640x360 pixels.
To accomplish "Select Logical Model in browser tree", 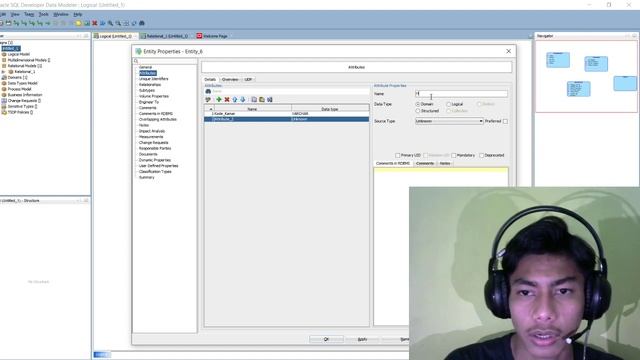I will [19, 54].
